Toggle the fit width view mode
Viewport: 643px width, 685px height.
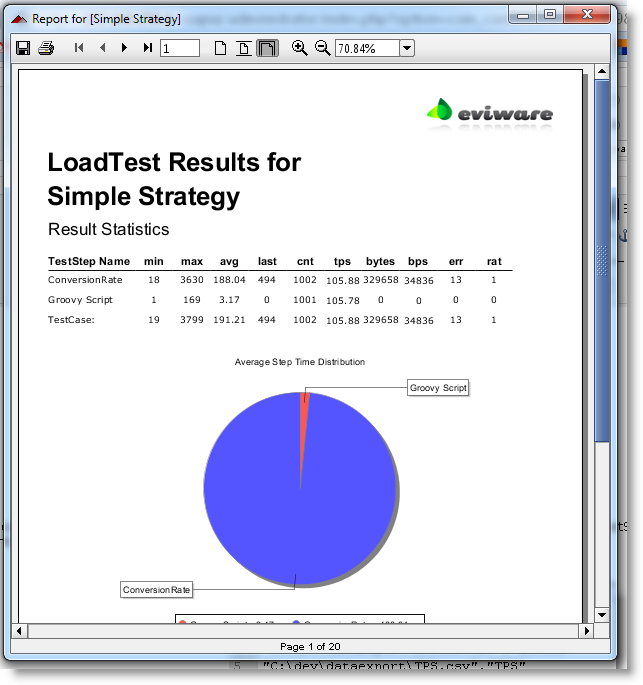click(267, 48)
